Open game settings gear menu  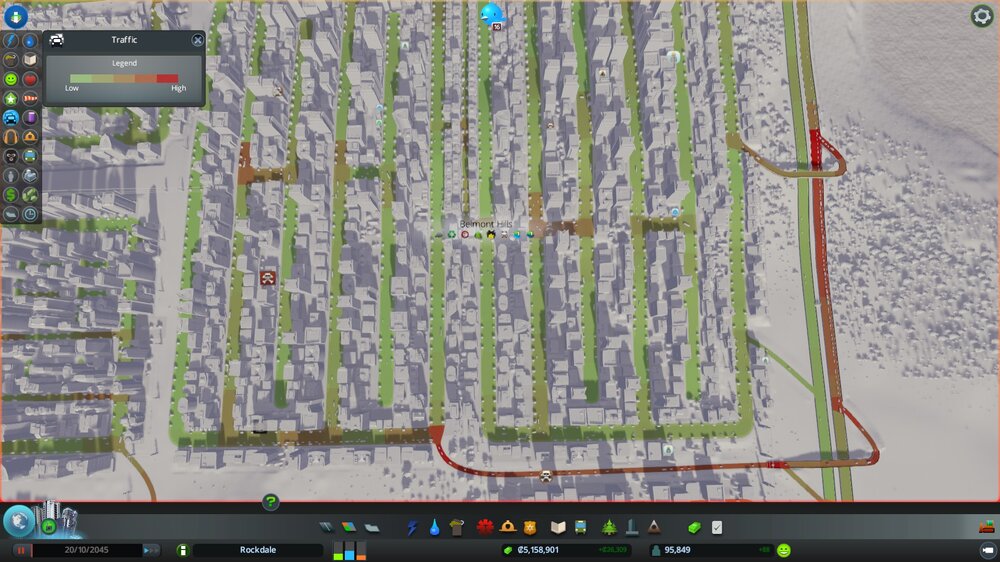pos(982,16)
